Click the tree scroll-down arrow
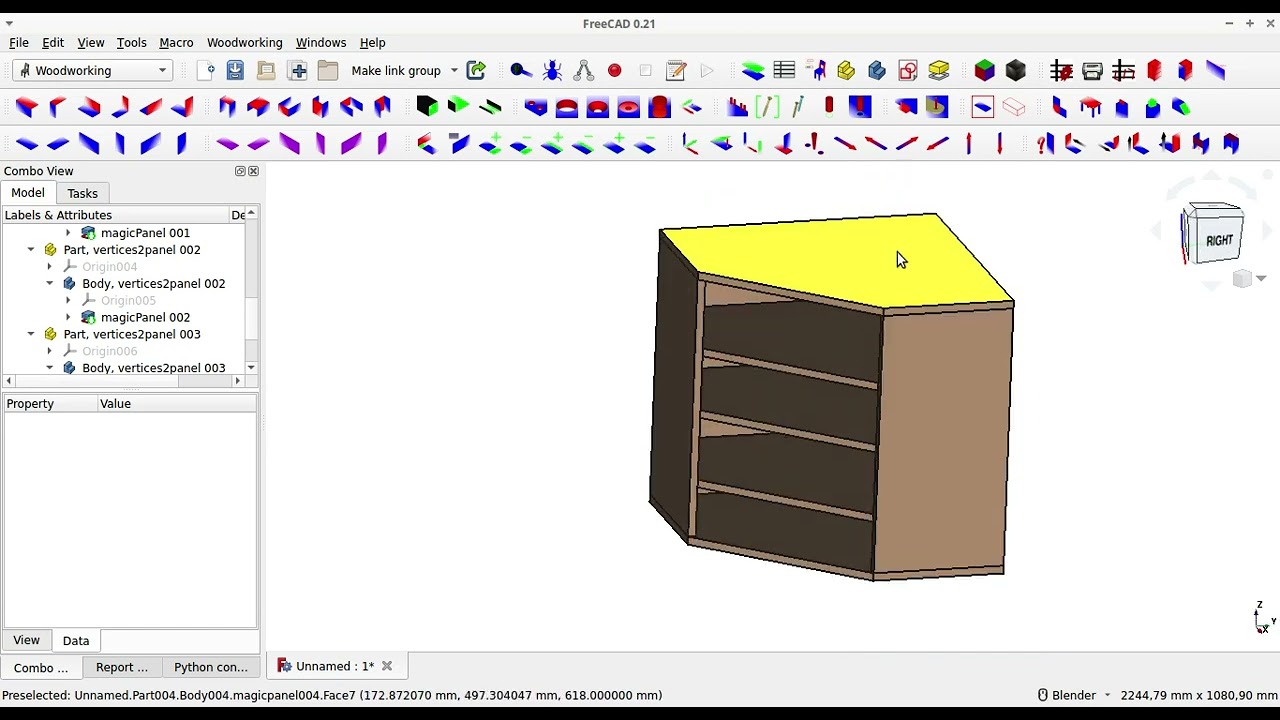 pyautogui.click(x=251, y=368)
